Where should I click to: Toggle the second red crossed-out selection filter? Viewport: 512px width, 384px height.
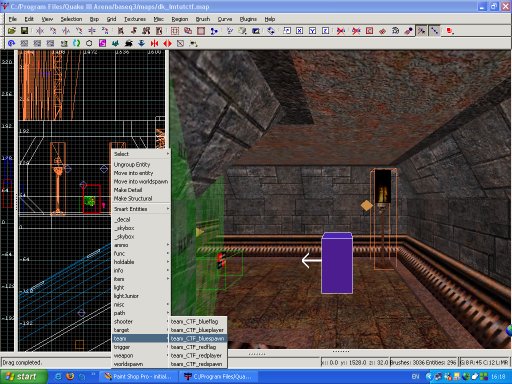[356, 31]
